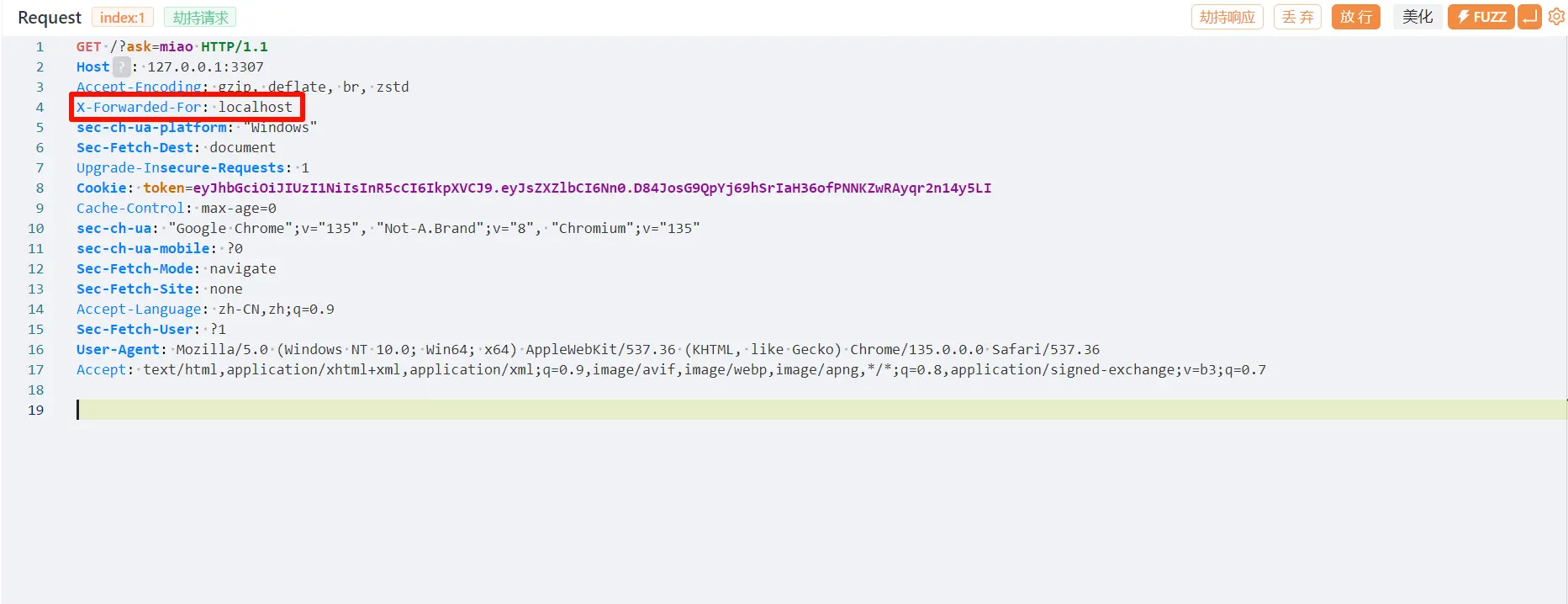Click the line-wrap return arrow icon

(x=1529, y=17)
